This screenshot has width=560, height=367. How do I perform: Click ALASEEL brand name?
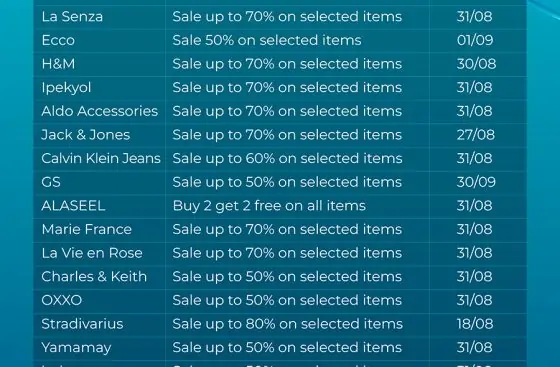(x=73, y=206)
